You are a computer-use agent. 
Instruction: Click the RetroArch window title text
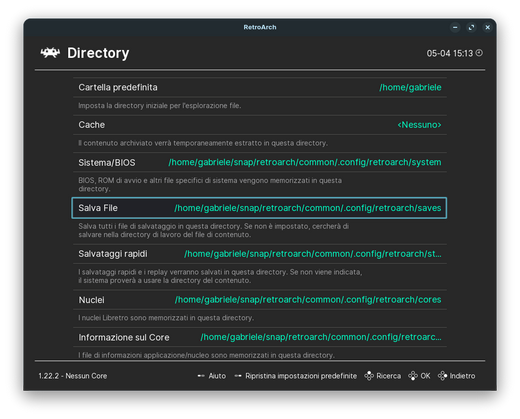pyautogui.click(x=260, y=27)
